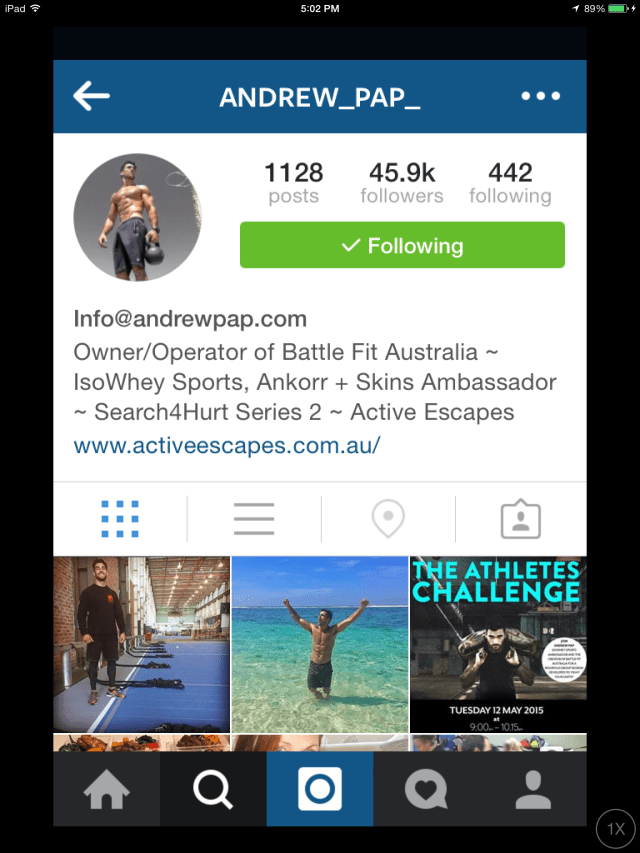This screenshot has width=640, height=853.
Task: Go to own profile tab icon
Action: [x=533, y=789]
